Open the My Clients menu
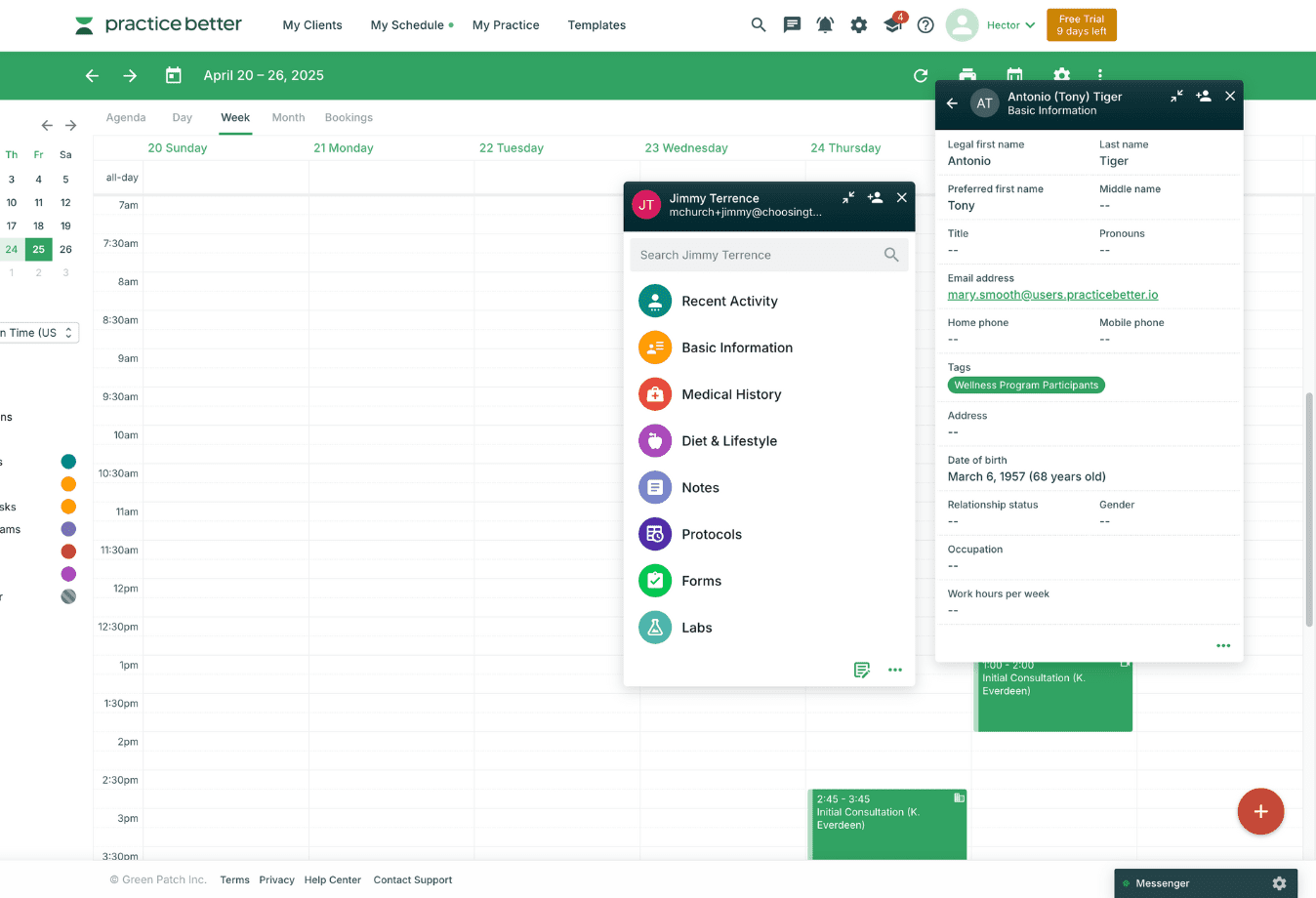Viewport: 1316px width, 898px height. [312, 25]
